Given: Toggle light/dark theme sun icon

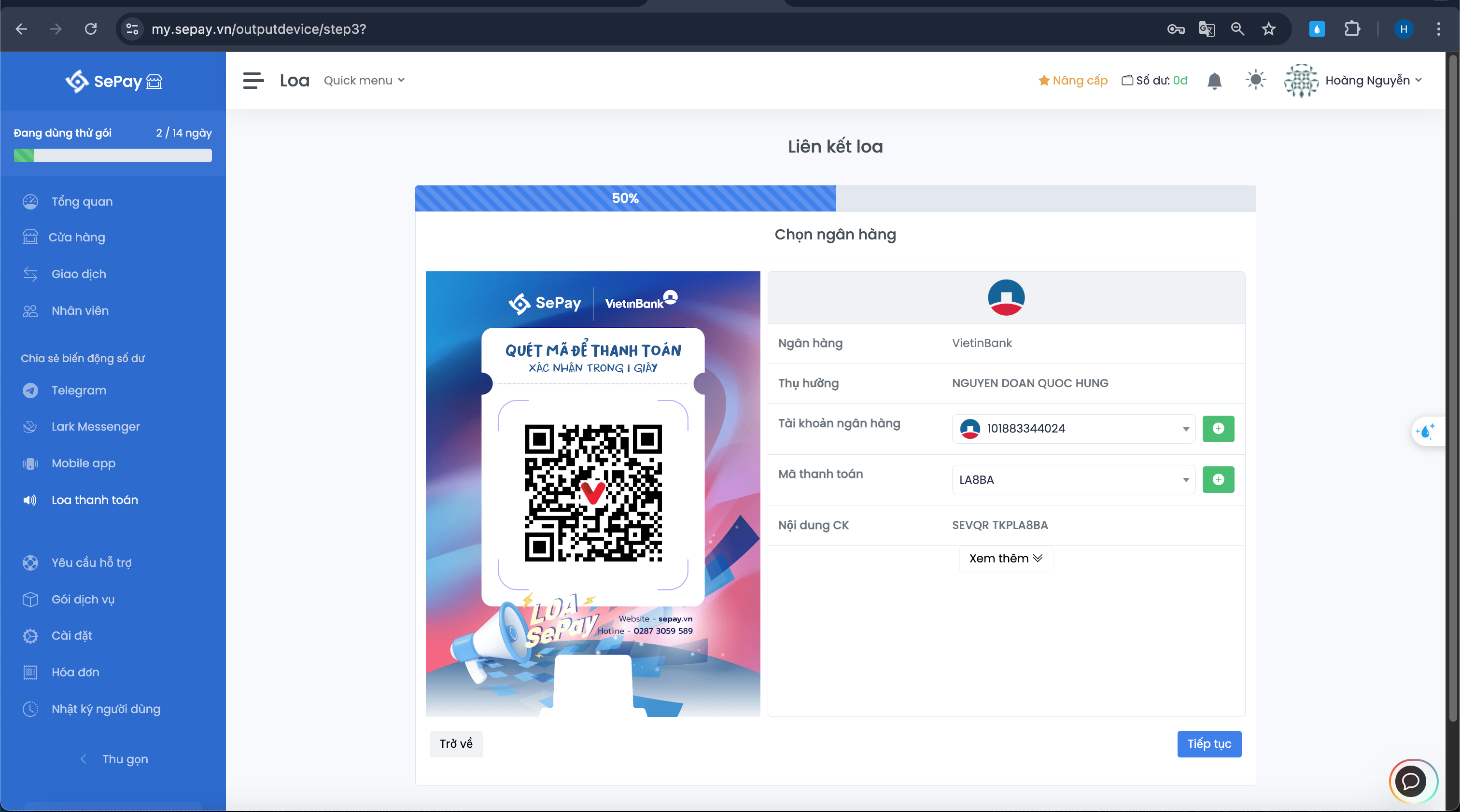Looking at the screenshot, I should pos(1255,80).
